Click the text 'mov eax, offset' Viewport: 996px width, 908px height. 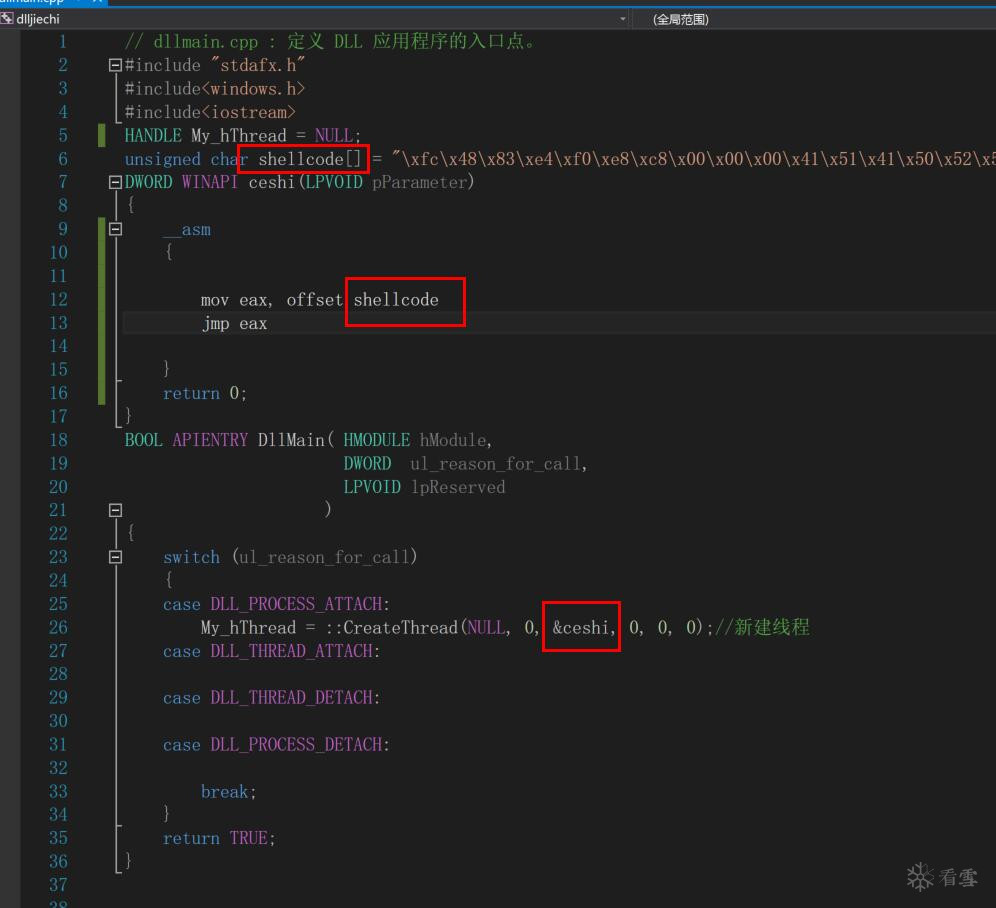(272, 299)
